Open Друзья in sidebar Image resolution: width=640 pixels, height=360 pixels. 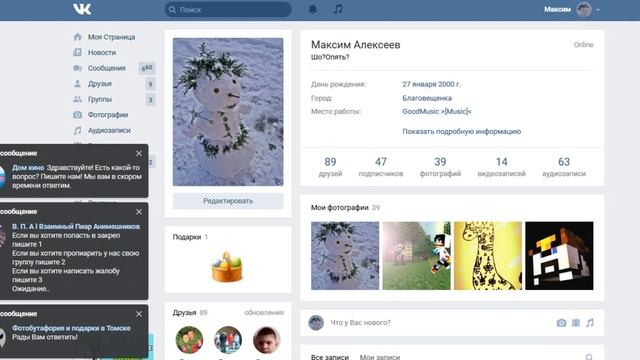(100, 83)
